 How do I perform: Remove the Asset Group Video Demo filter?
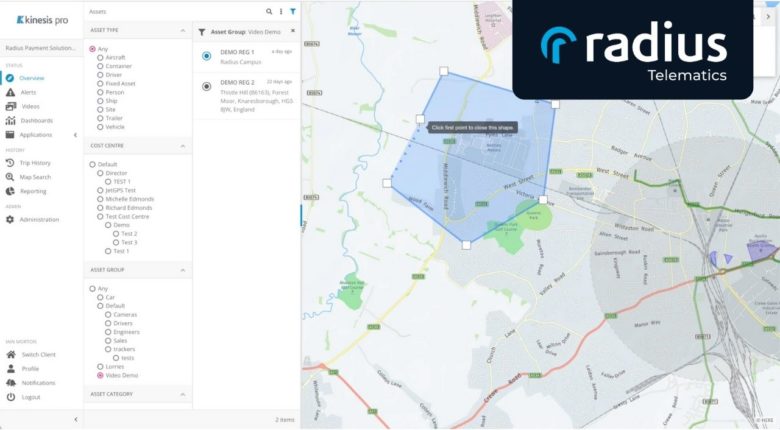[x=293, y=31]
